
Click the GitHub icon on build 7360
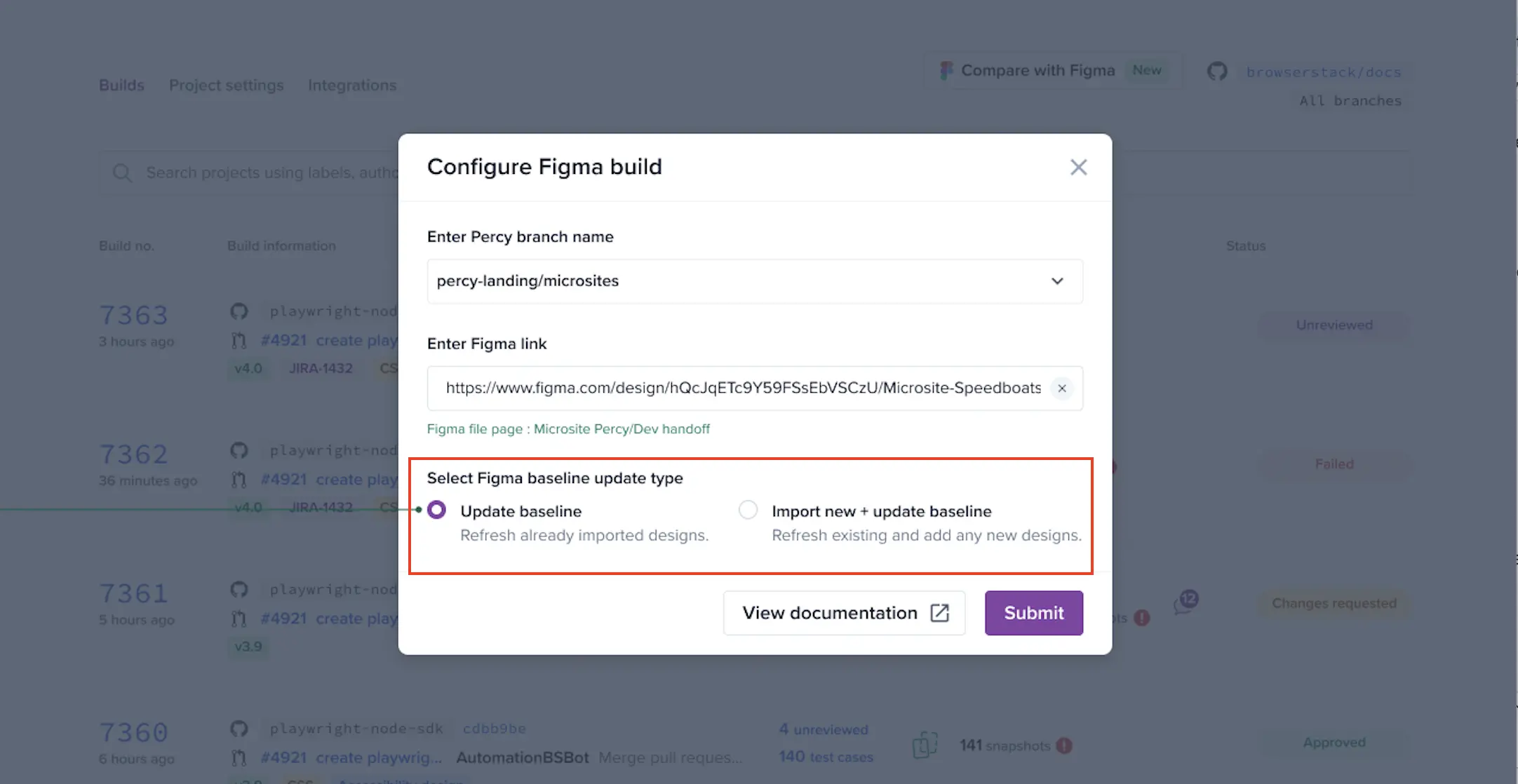tap(239, 729)
